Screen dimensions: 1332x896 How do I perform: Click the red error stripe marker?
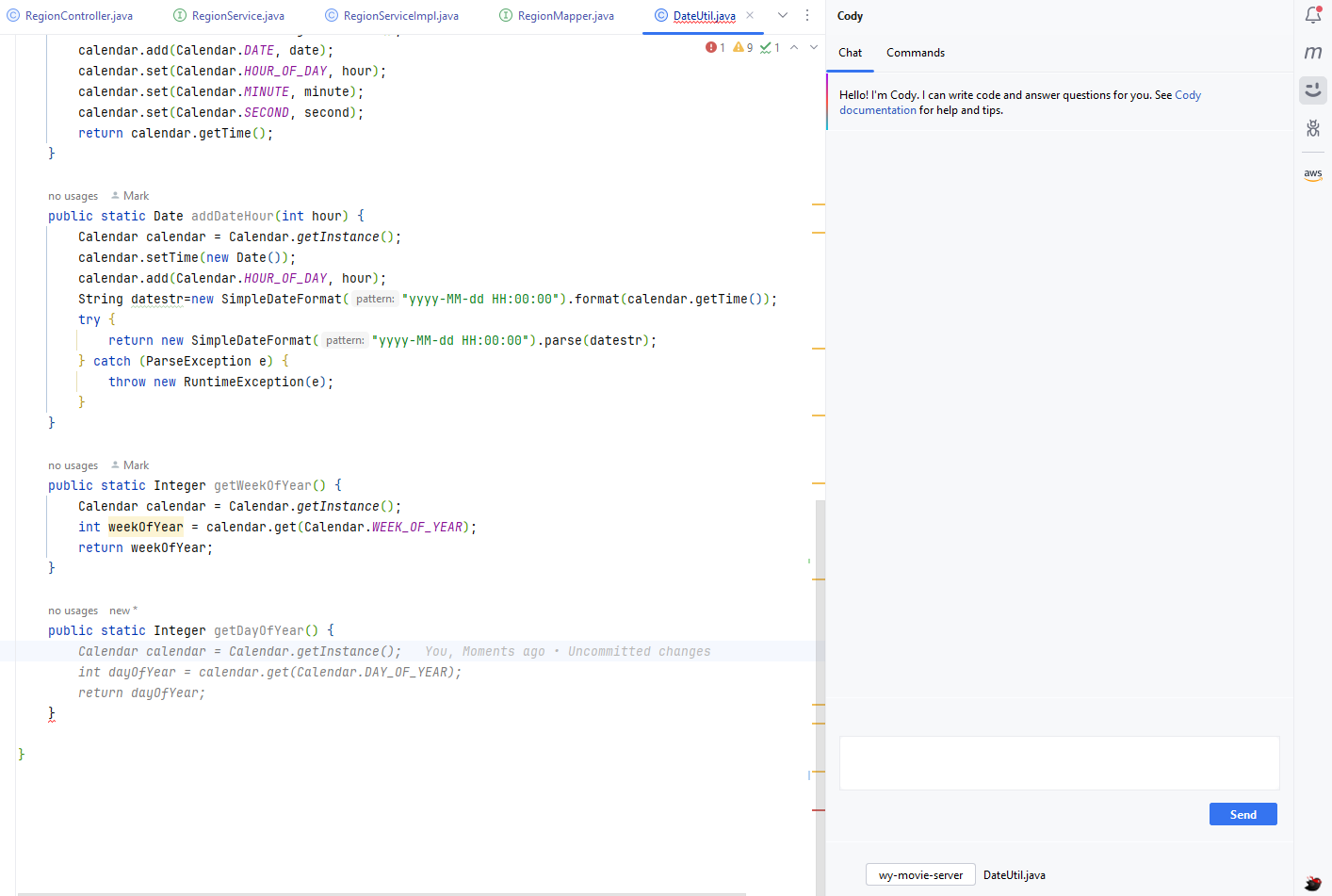[x=818, y=810]
